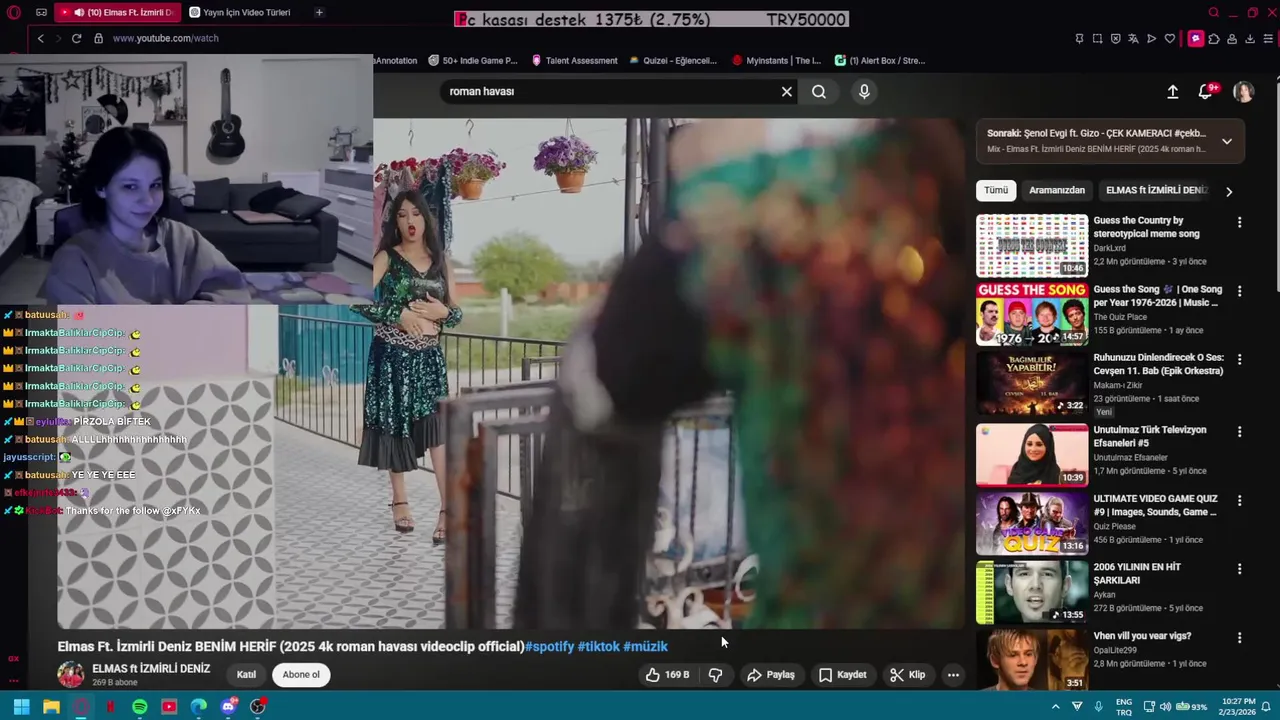The image size is (1280, 720).
Task: Select the Tümü filter chip
Action: coord(996,190)
